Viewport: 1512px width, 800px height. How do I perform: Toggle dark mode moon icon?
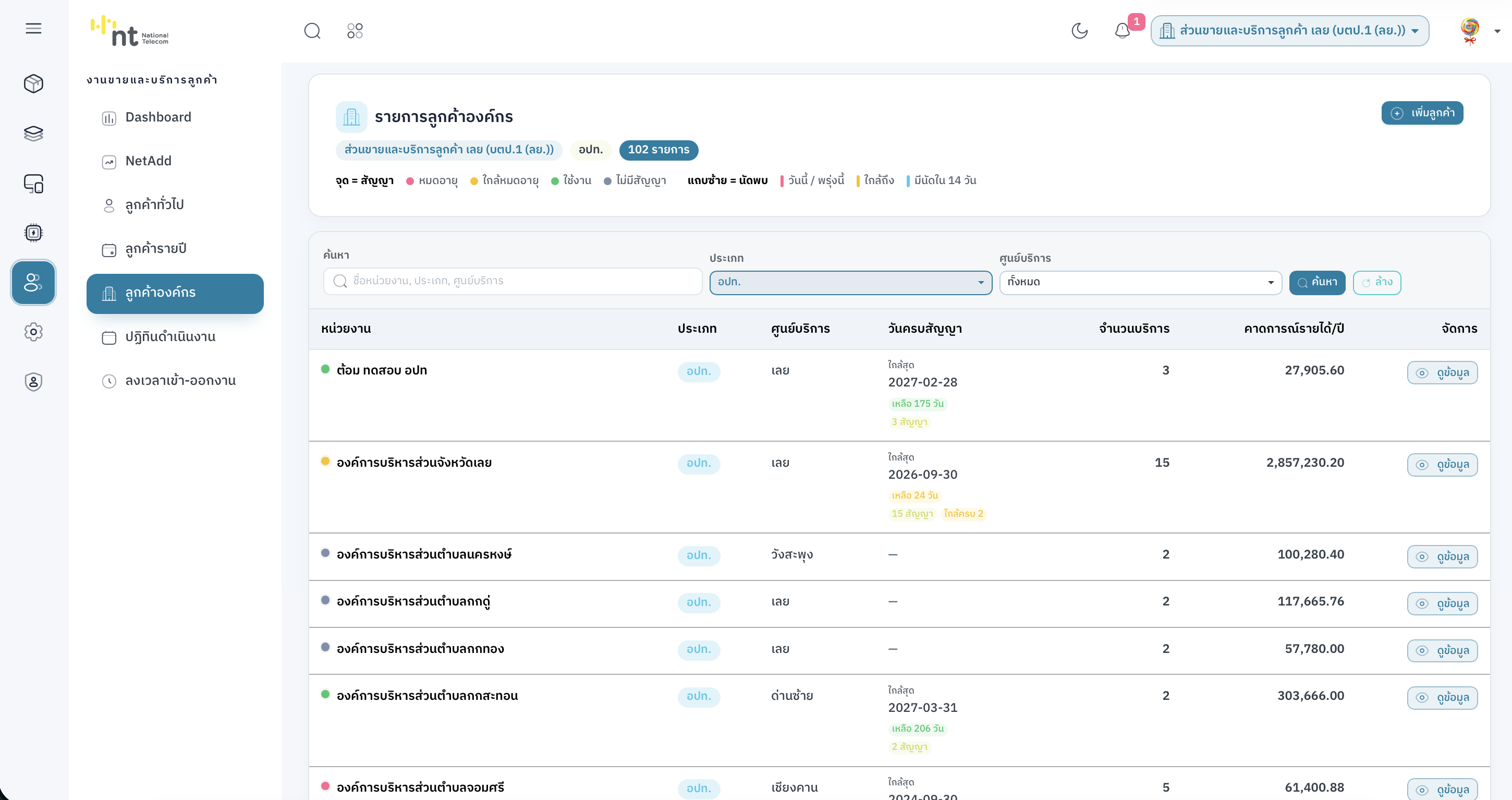(1079, 31)
